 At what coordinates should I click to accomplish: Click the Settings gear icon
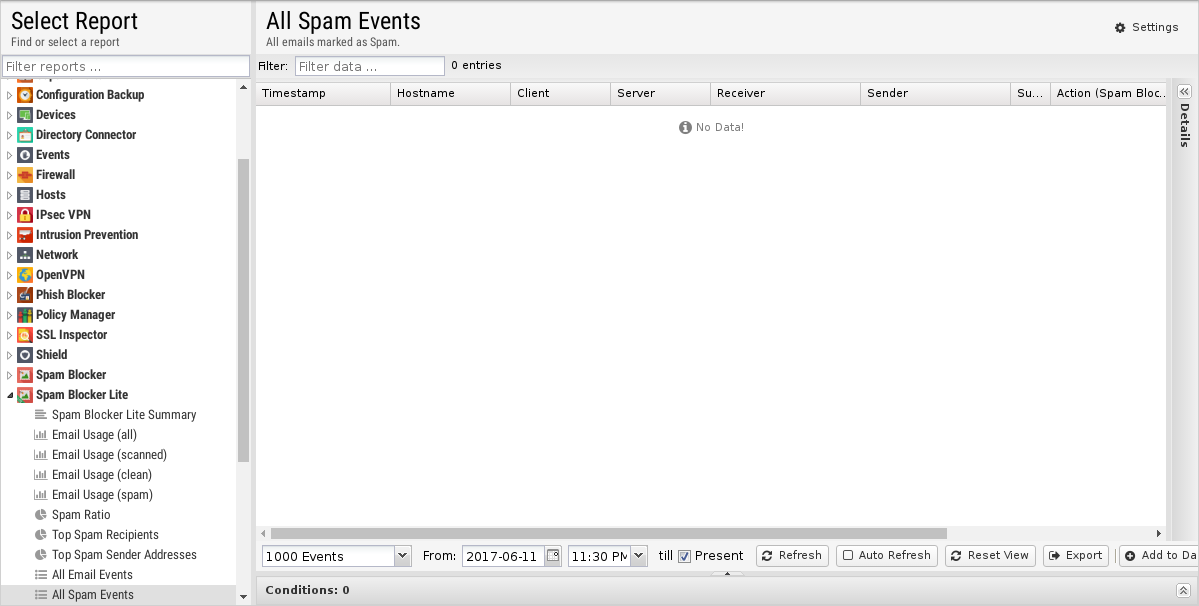[x=1120, y=28]
